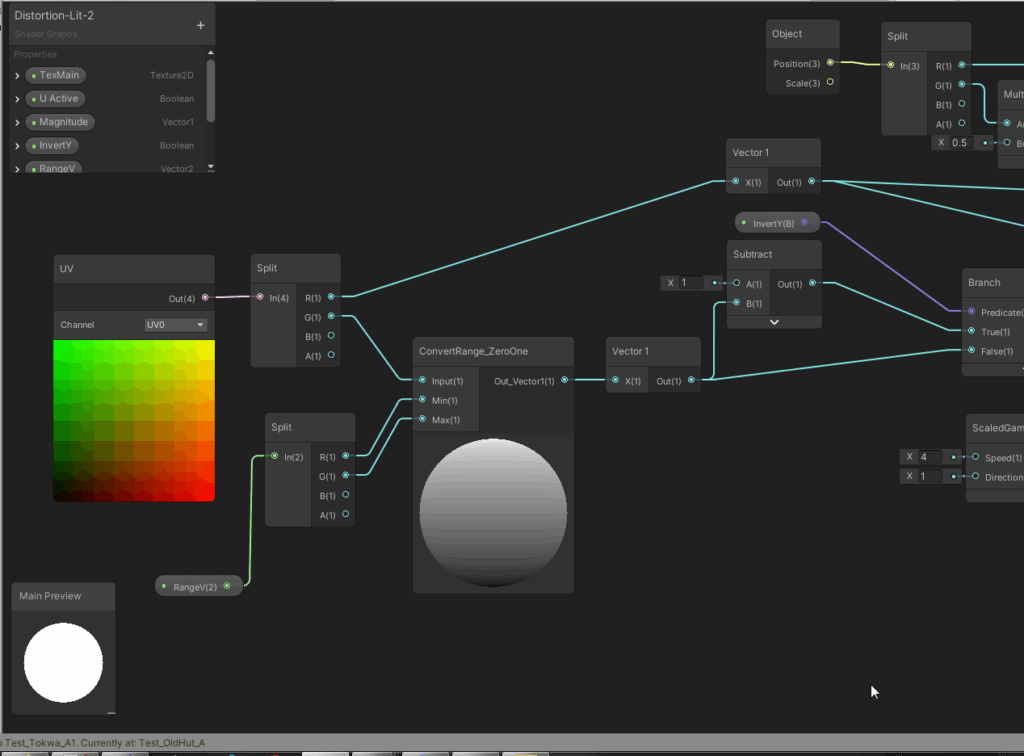Click the blackboard properties scrollbar
Image resolution: width=1024 pixels, height=756 pixels.
pos(210,92)
